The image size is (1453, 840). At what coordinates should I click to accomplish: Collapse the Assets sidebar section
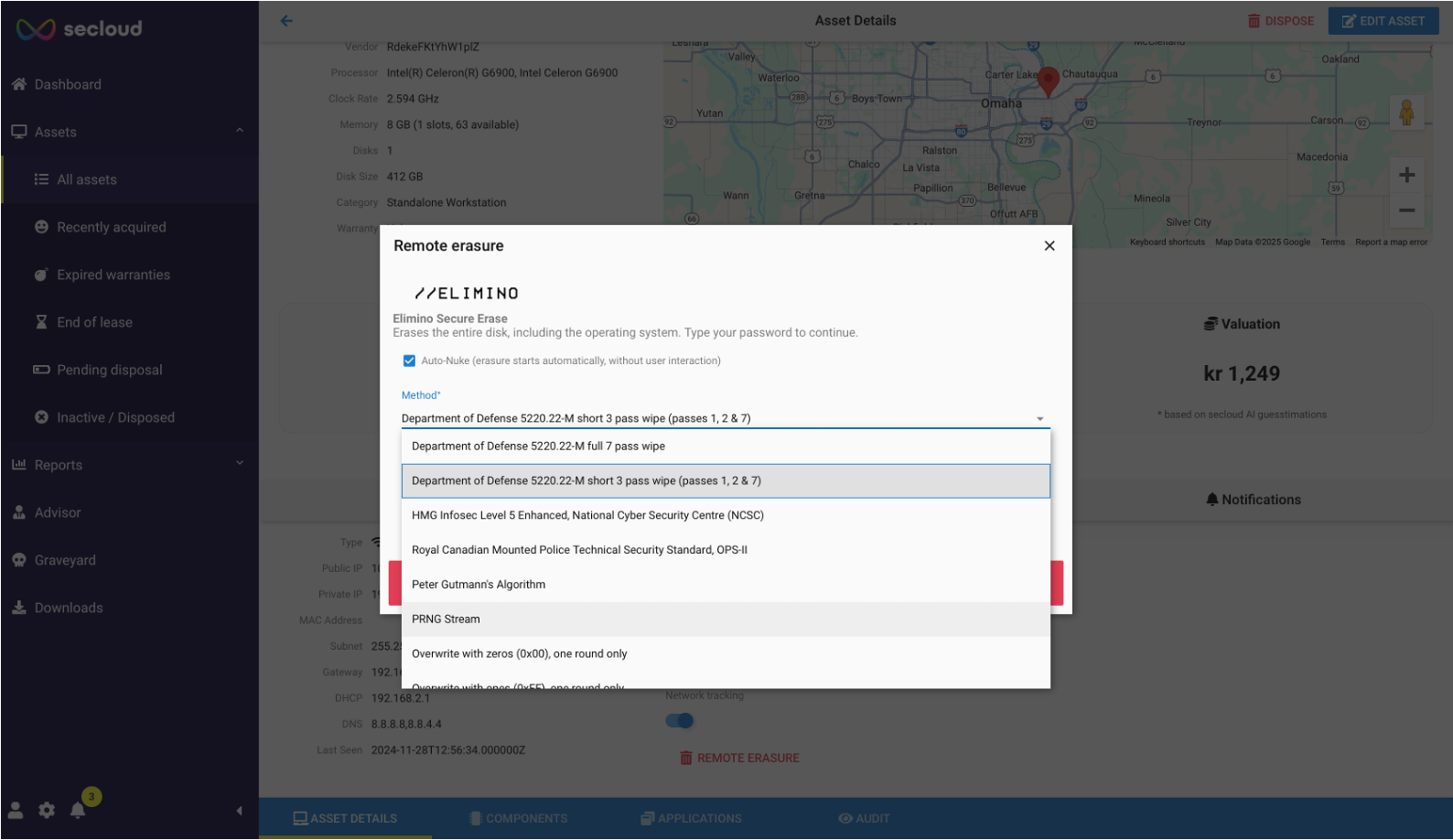pyautogui.click(x=240, y=131)
